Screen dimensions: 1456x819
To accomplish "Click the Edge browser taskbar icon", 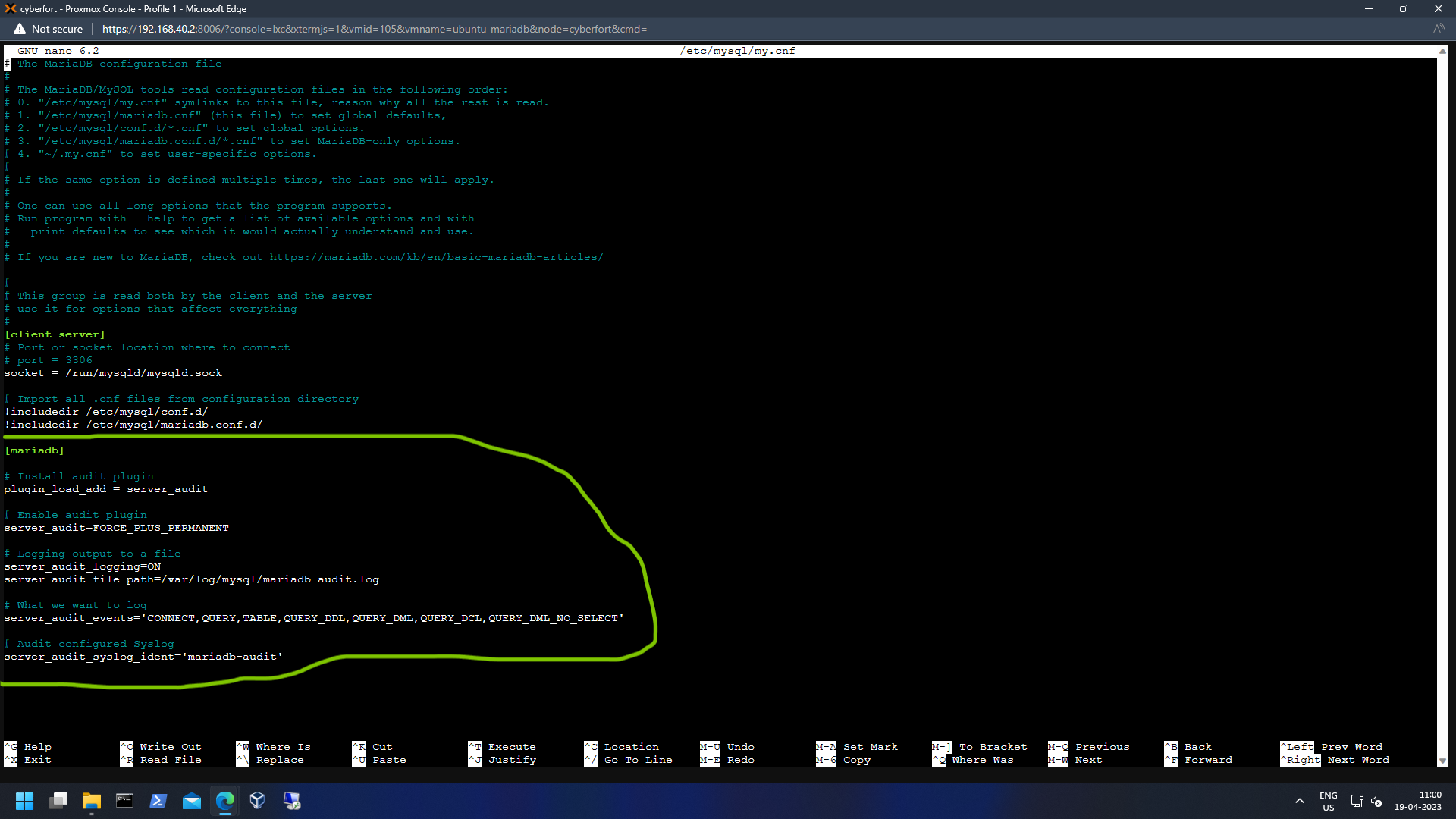I will point(225,801).
